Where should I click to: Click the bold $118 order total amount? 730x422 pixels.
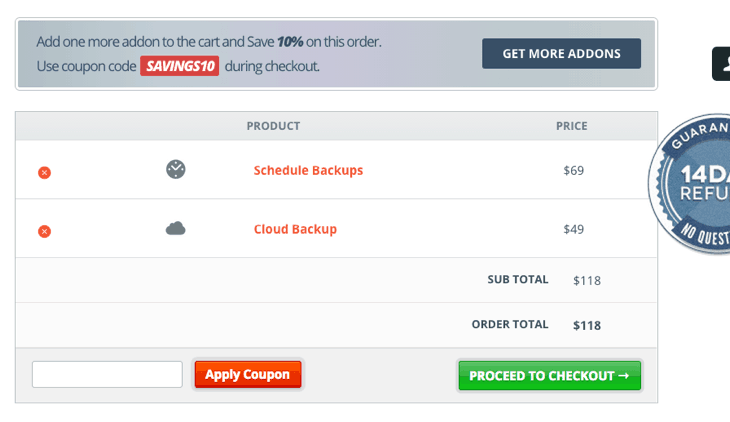click(587, 325)
